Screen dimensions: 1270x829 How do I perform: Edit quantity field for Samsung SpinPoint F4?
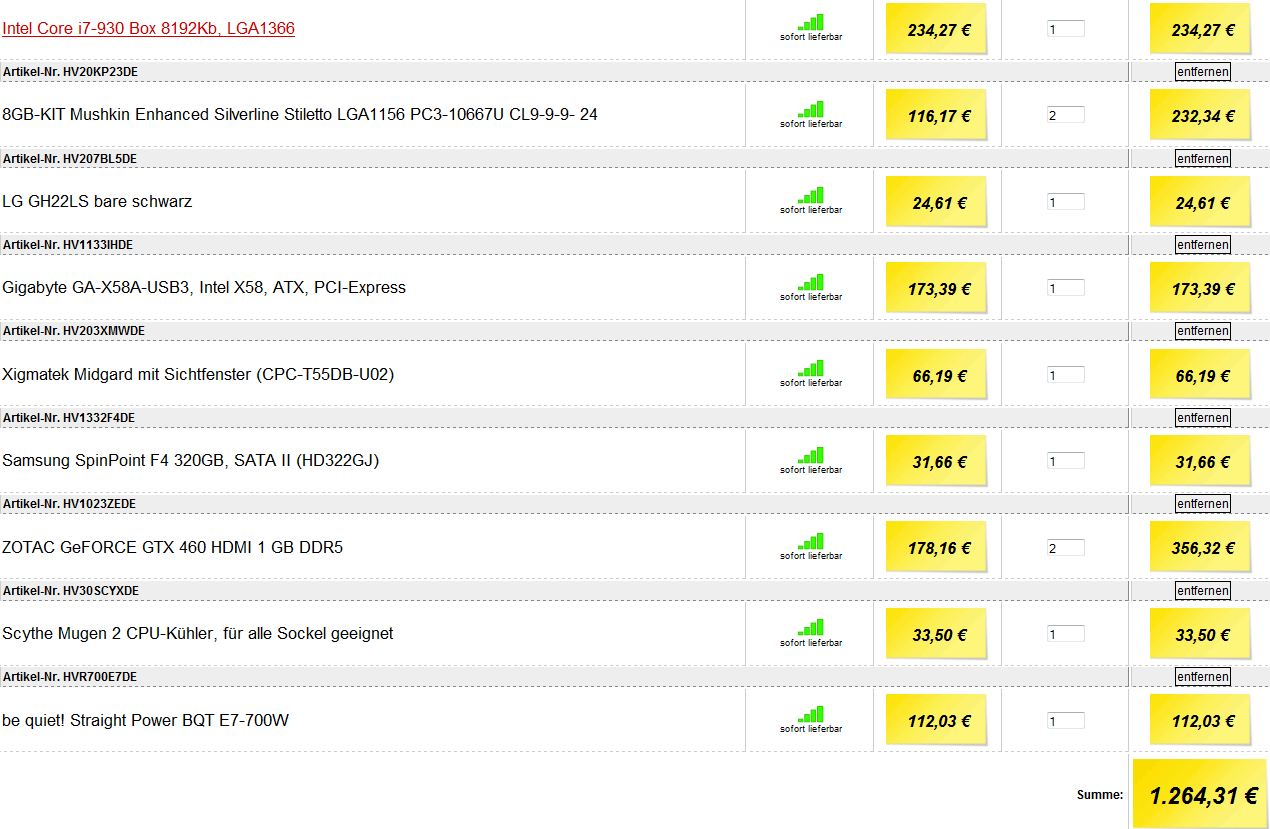pos(1065,461)
